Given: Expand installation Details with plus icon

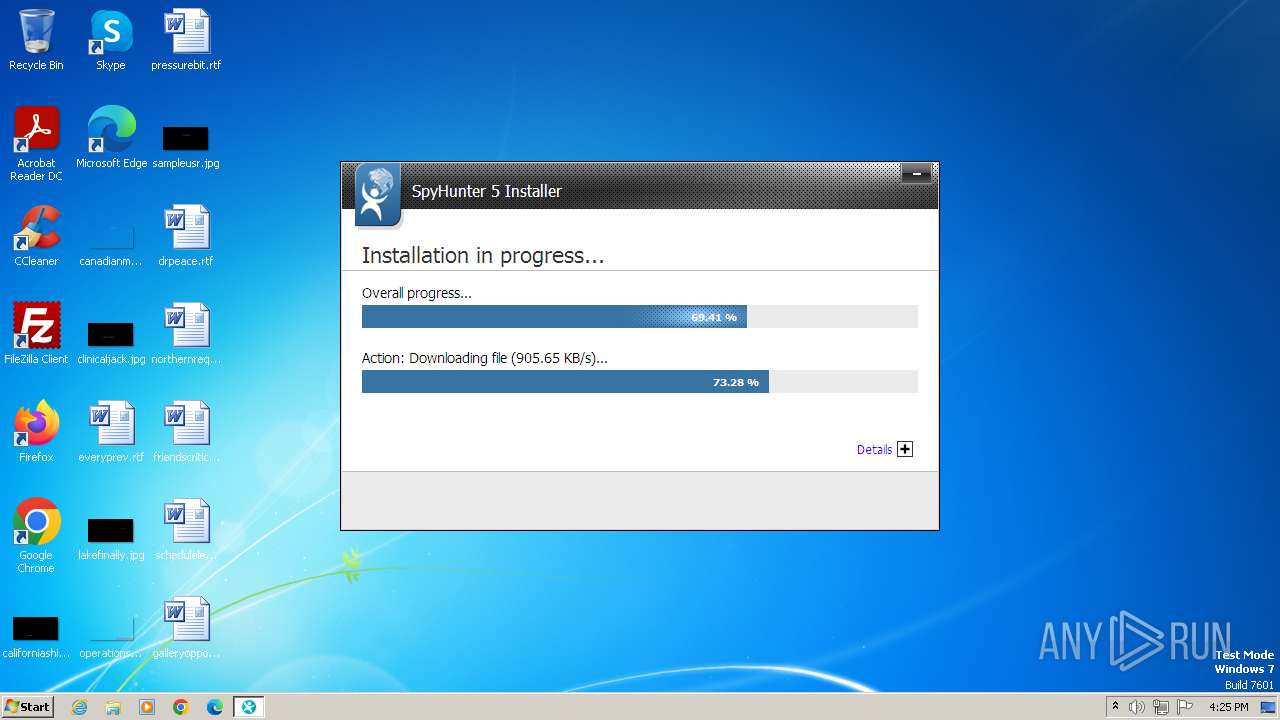Looking at the screenshot, I should pyautogui.click(x=905, y=449).
